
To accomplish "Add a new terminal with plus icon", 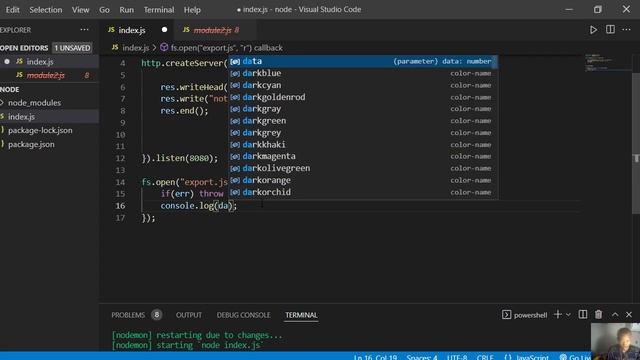I will [557, 315].
